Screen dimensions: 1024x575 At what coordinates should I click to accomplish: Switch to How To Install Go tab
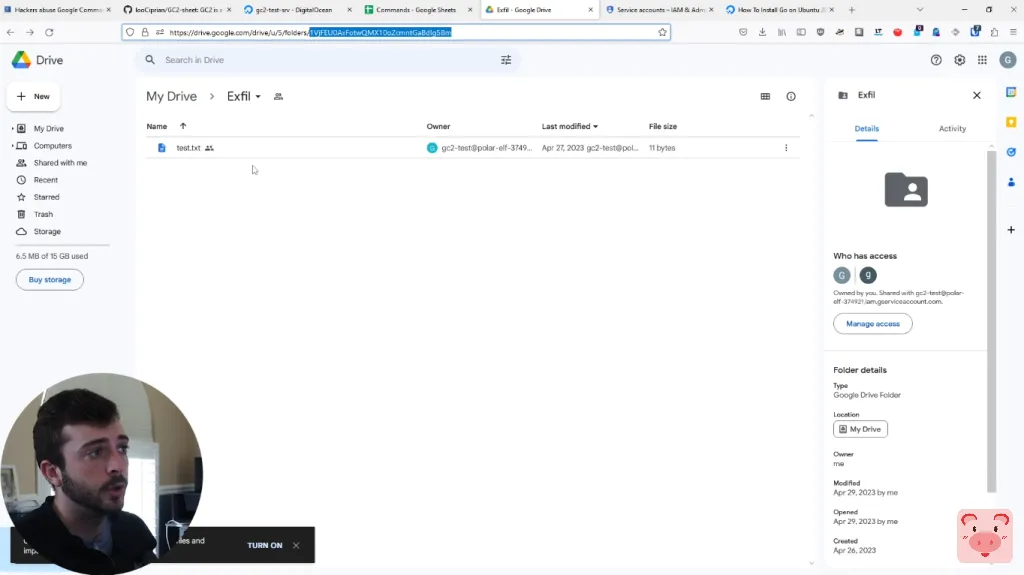click(781, 10)
